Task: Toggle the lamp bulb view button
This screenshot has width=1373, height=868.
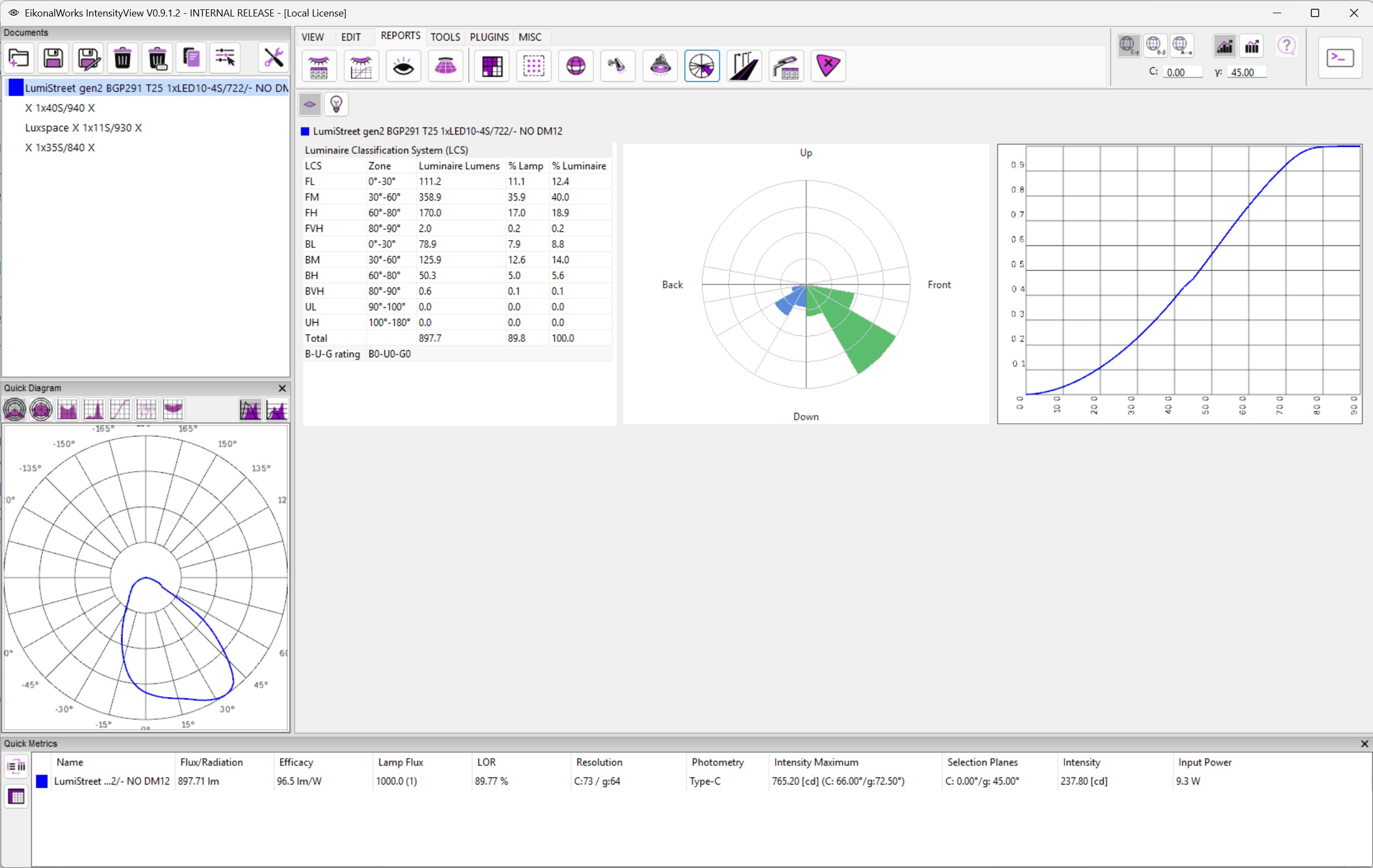Action: pyautogui.click(x=337, y=105)
